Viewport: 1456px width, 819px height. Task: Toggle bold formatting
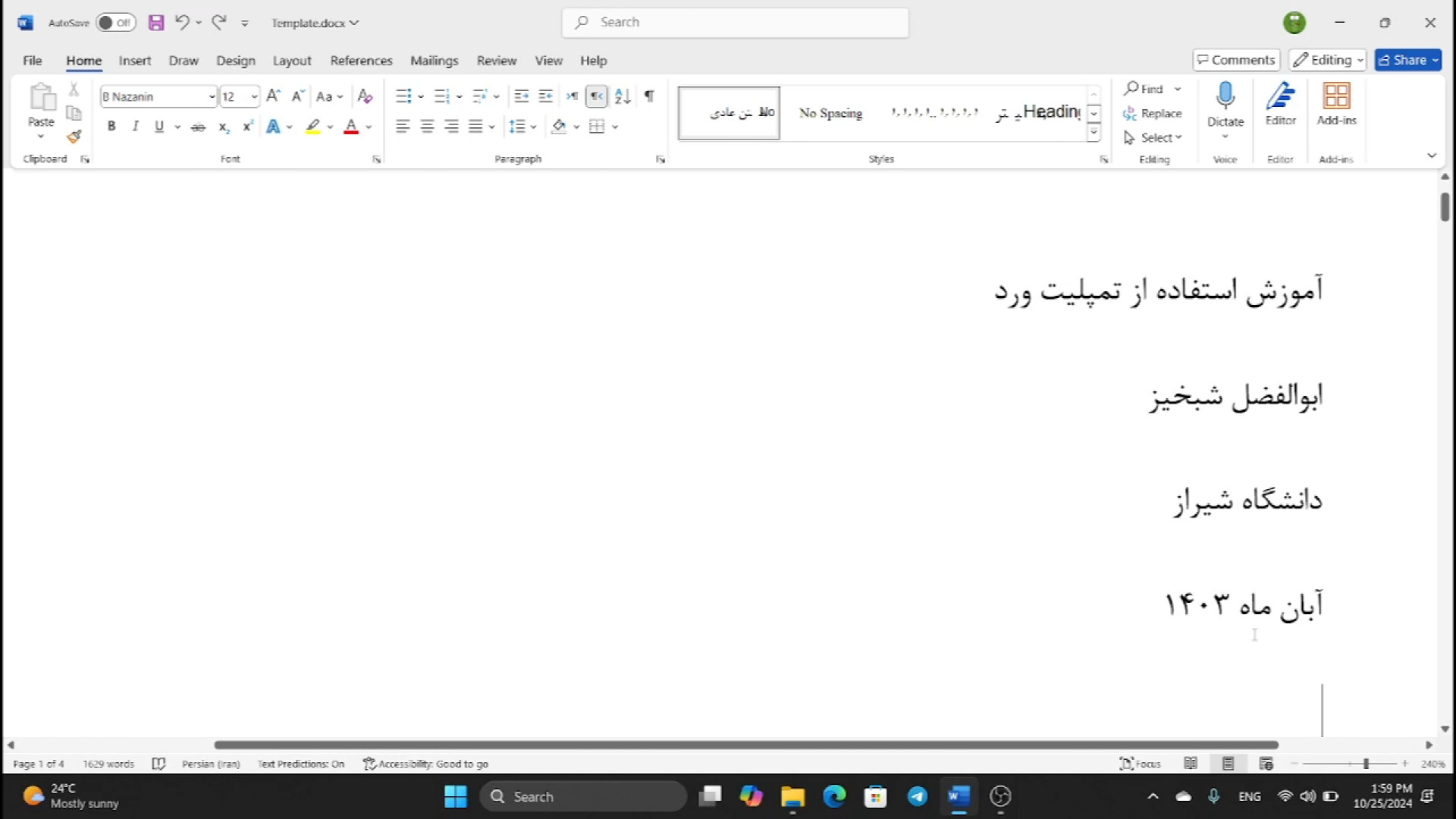(x=111, y=127)
